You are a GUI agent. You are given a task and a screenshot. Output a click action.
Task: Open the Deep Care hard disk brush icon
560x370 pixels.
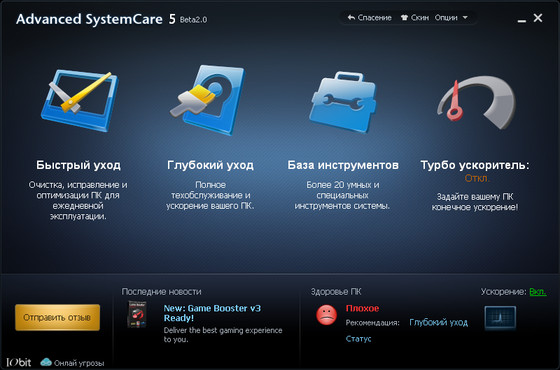click(207, 100)
